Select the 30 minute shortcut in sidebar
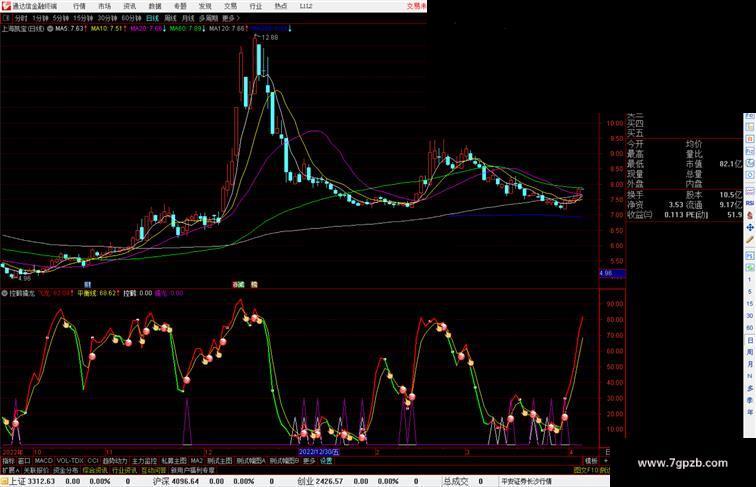Viewport: 756px width, 487px height. [750, 316]
